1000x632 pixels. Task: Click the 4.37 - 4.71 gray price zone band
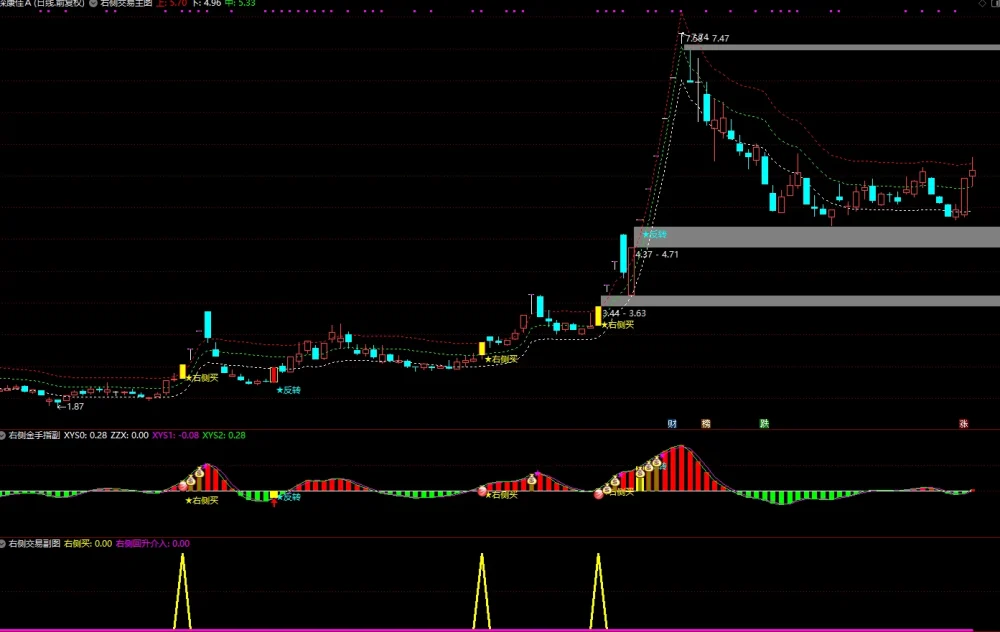[x=817, y=237]
